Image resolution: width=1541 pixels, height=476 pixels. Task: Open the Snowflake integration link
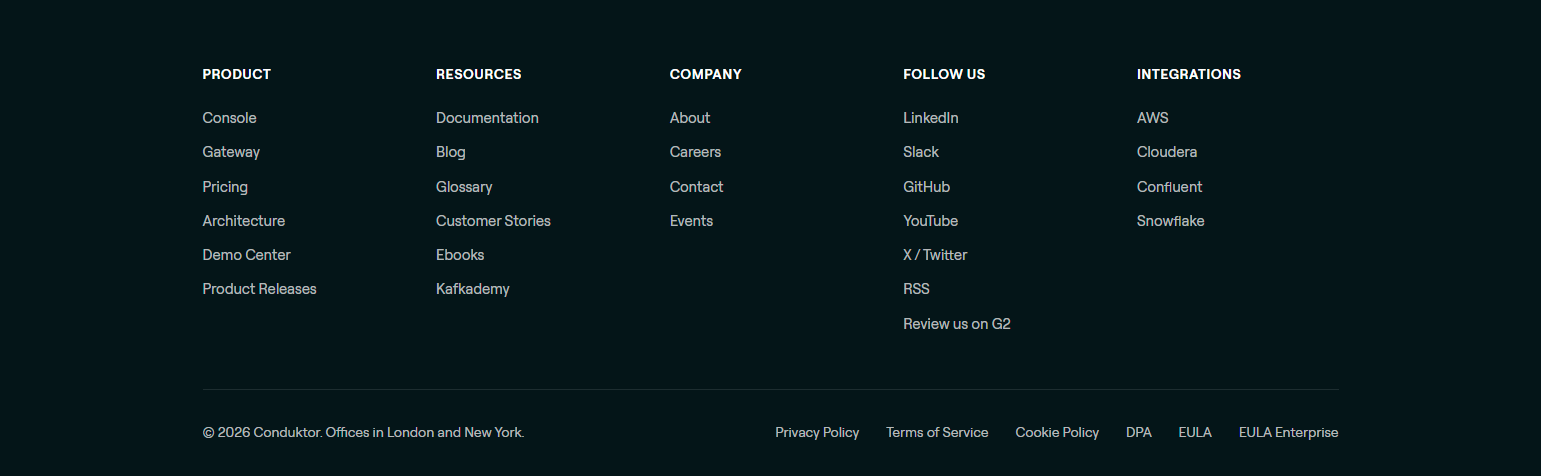pyautogui.click(x=1170, y=221)
